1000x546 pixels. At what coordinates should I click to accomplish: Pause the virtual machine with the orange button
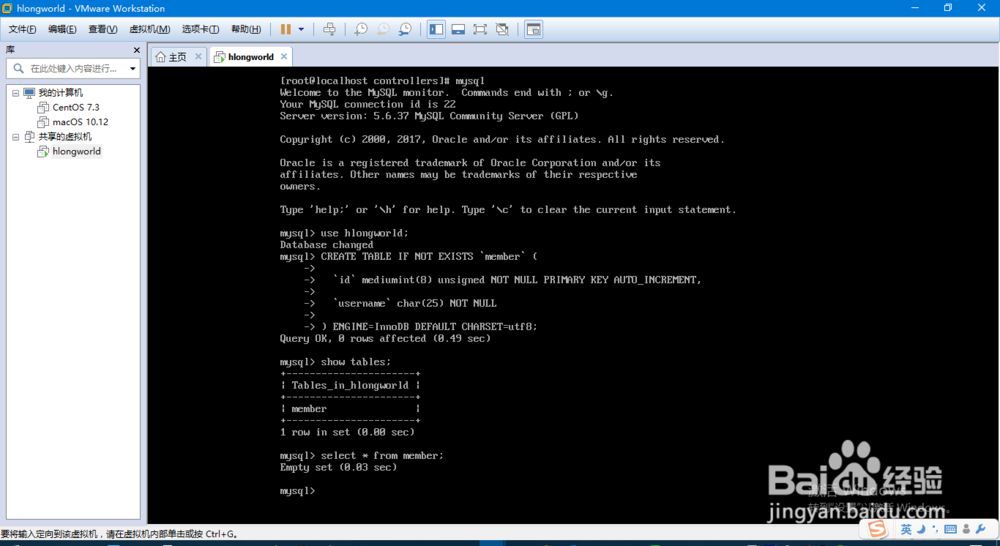click(286, 29)
